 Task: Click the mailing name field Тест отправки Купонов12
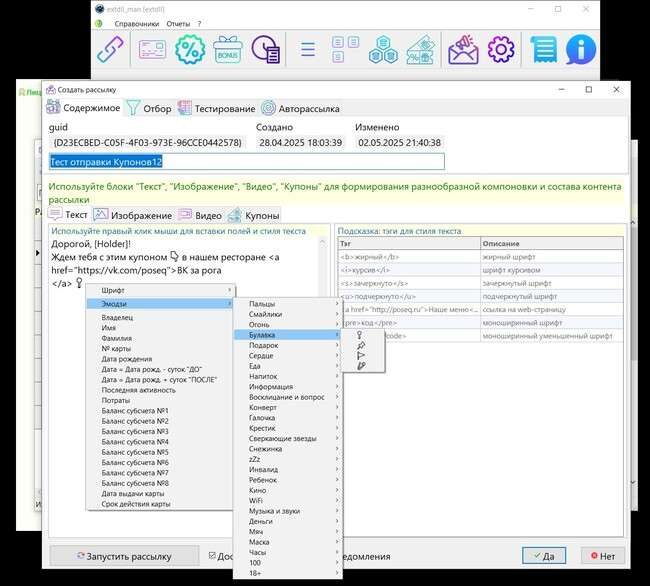click(x=245, y=162)
